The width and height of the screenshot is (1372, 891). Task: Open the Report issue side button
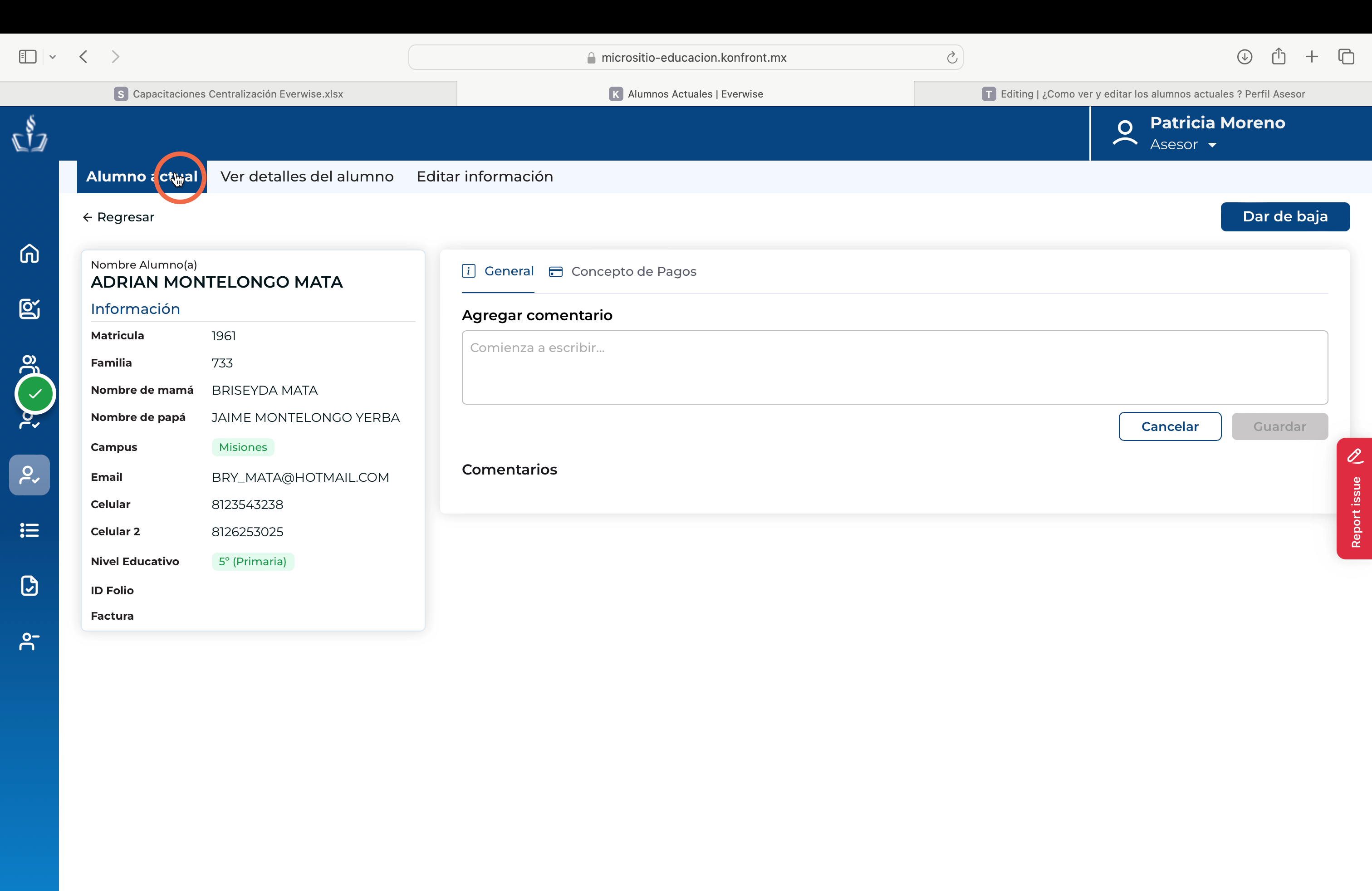(x=1355, y=499)
